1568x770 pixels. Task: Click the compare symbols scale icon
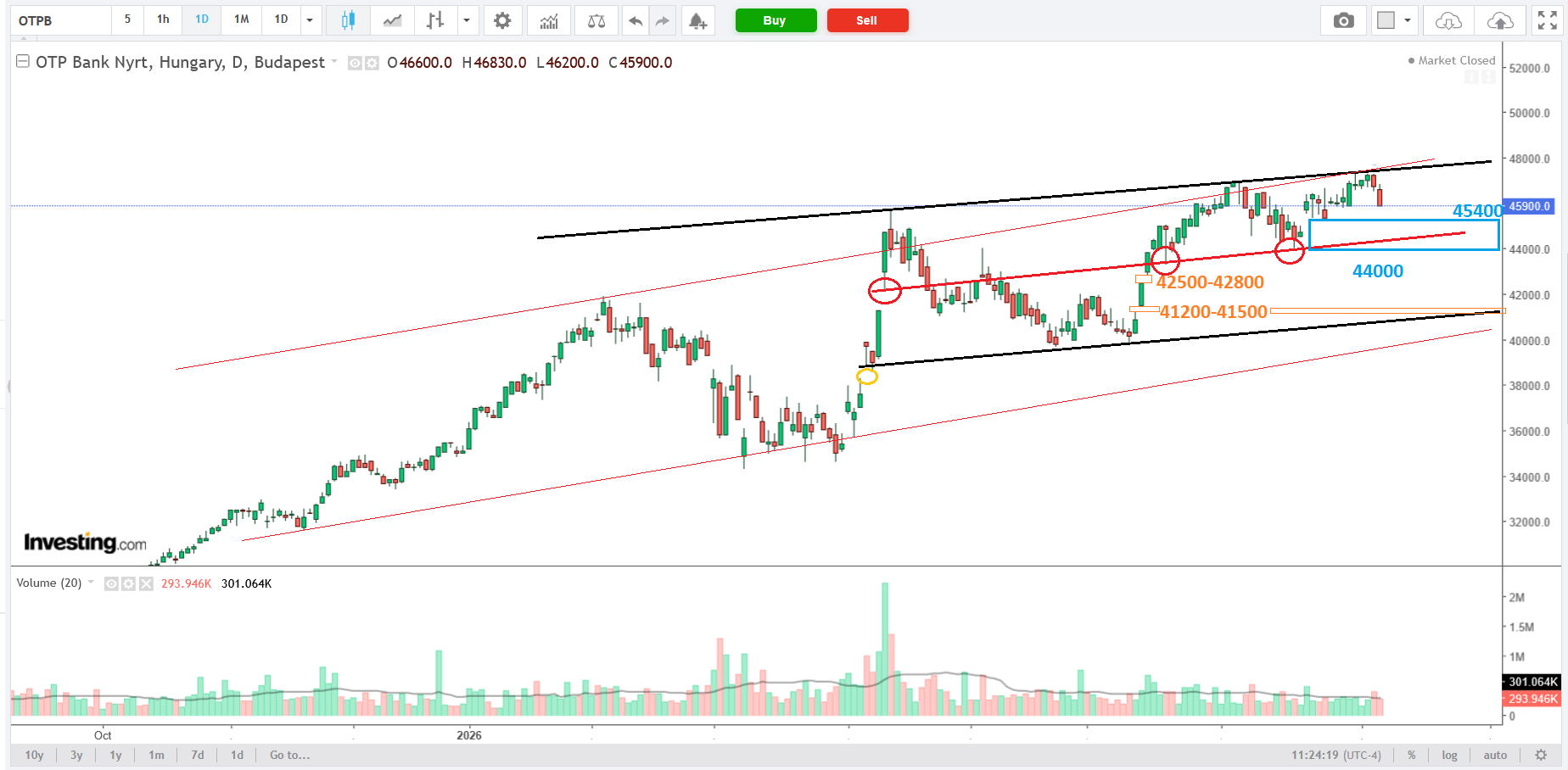596,20
